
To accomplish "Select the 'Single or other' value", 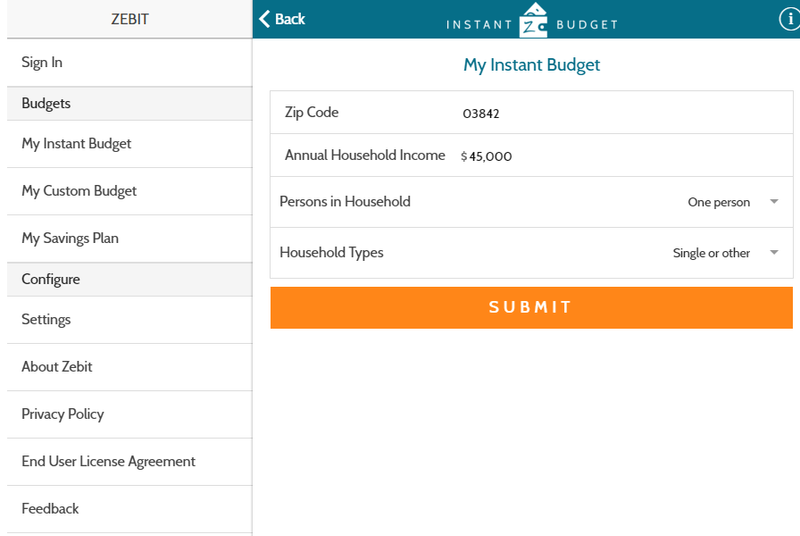I will pyautogui.click(x=711, y=253).
